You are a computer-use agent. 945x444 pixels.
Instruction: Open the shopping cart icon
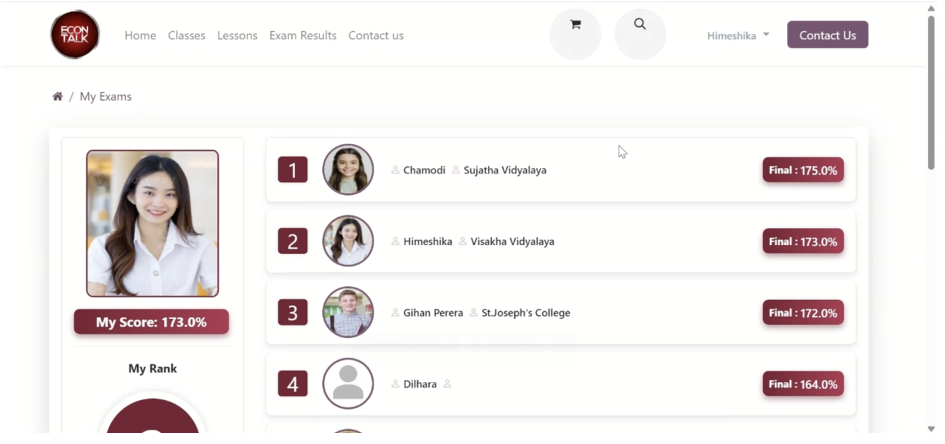[575, 25]
